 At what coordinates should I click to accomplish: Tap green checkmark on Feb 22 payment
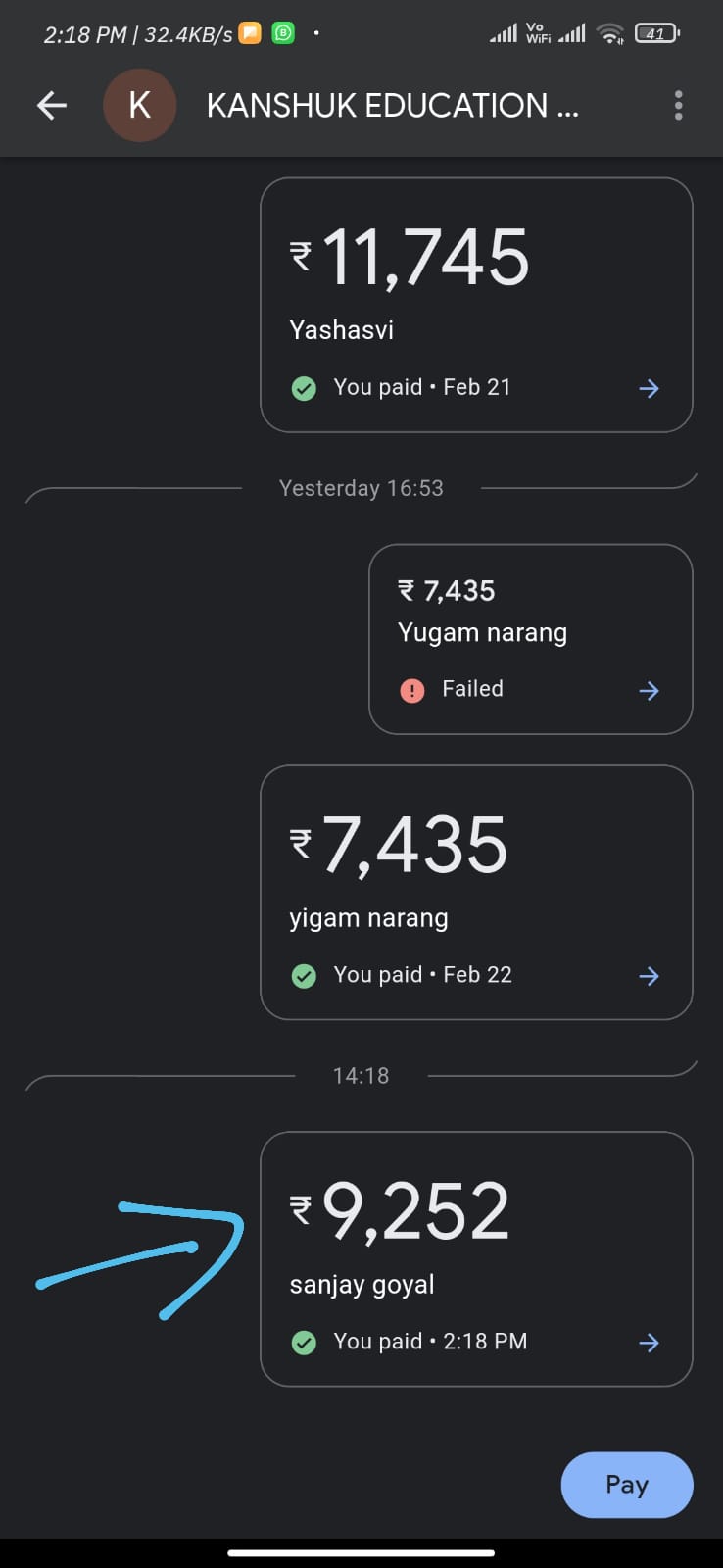click(304, 976)
